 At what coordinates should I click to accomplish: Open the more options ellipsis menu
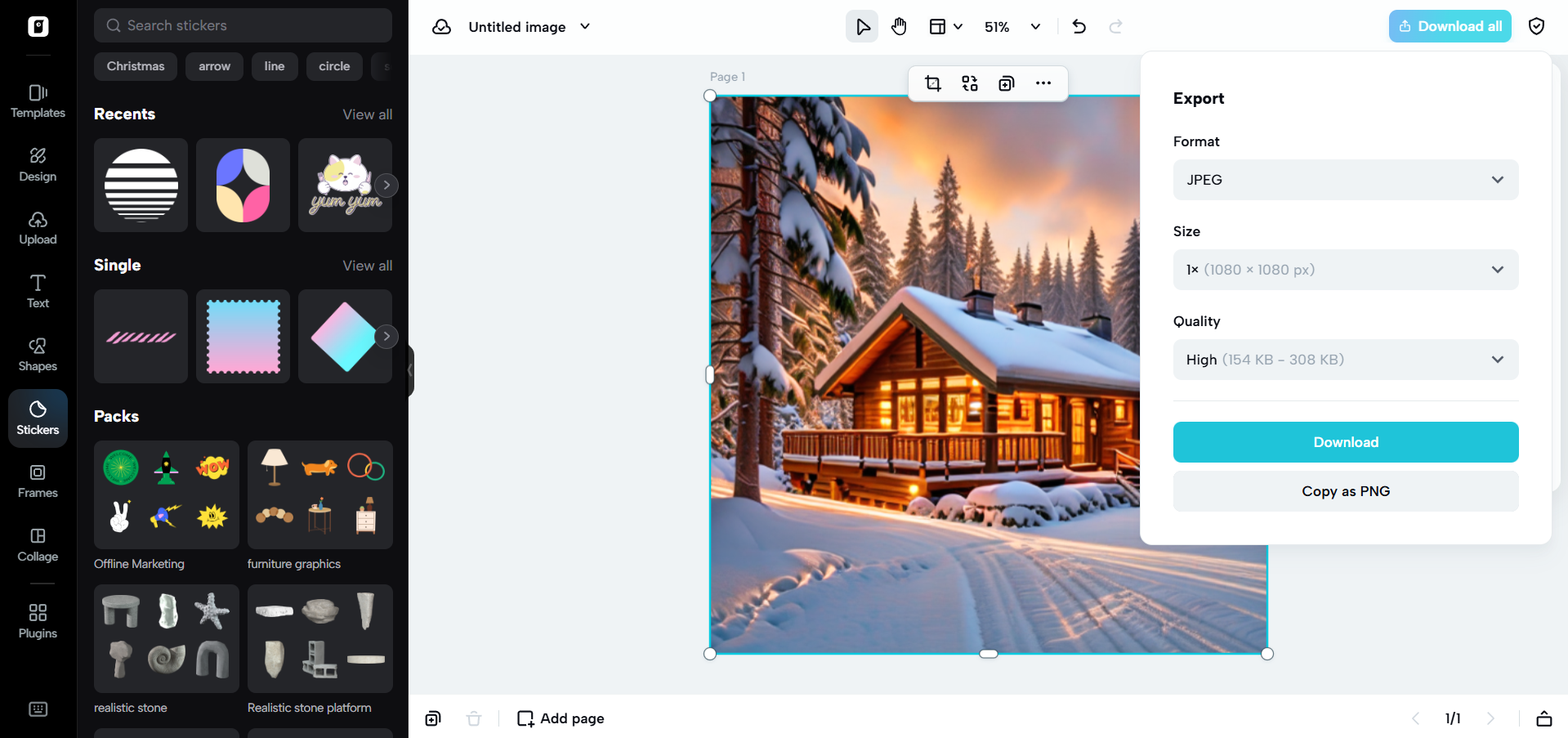click(x=1043, y=83)
